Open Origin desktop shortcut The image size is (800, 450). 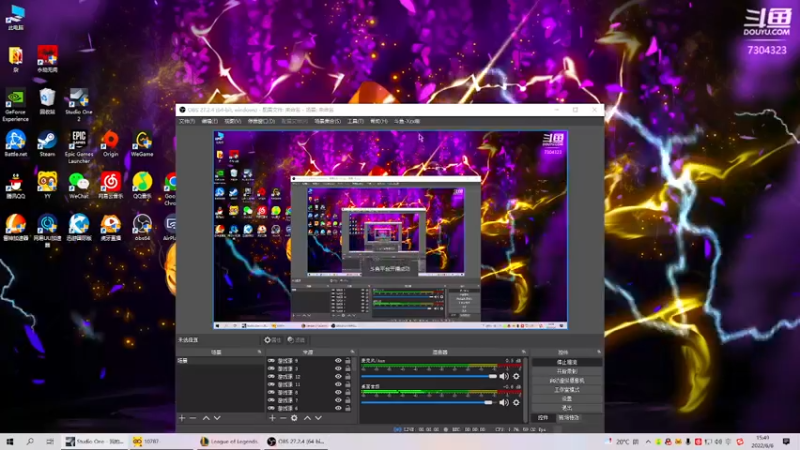tap(110, 144)
